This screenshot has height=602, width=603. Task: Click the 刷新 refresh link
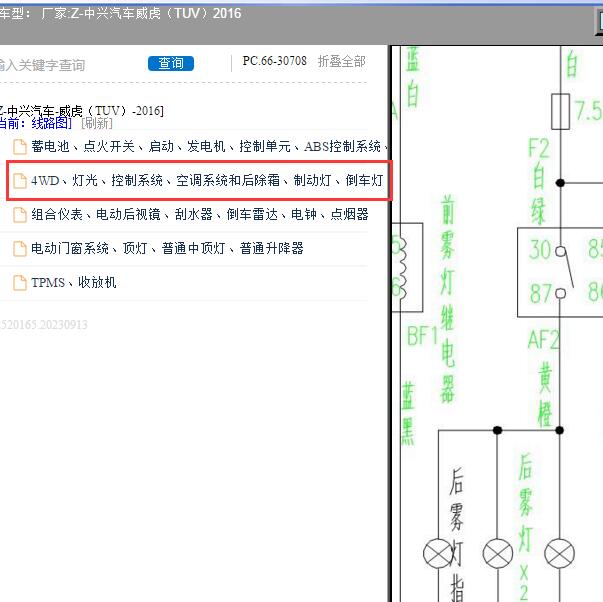coord(97,123)
